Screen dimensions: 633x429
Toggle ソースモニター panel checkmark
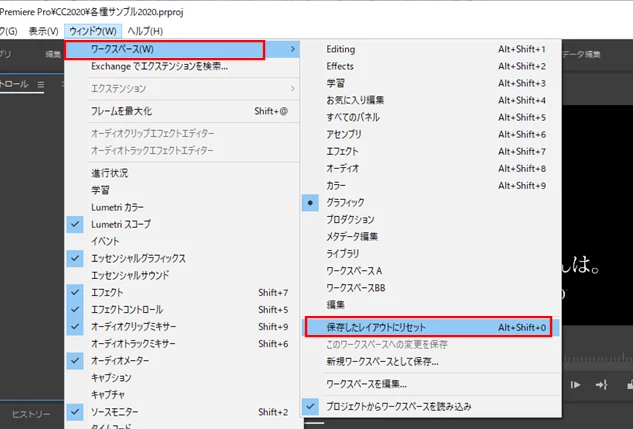pyautogui.click(x=75, y=412)
